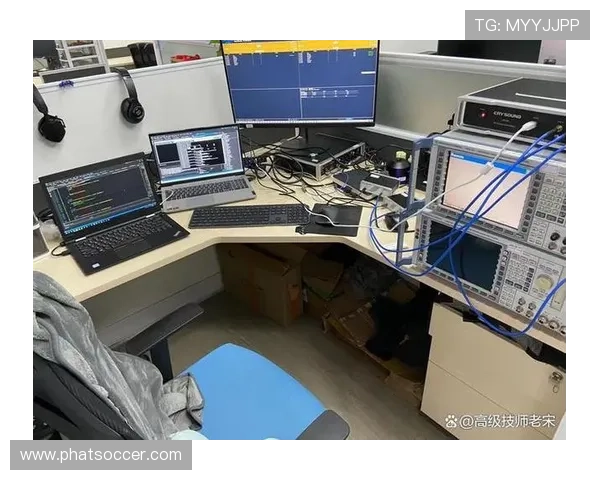600x480 pixels.
Task: Click the paw icon beside the watermark
Action: click(452, 421)
